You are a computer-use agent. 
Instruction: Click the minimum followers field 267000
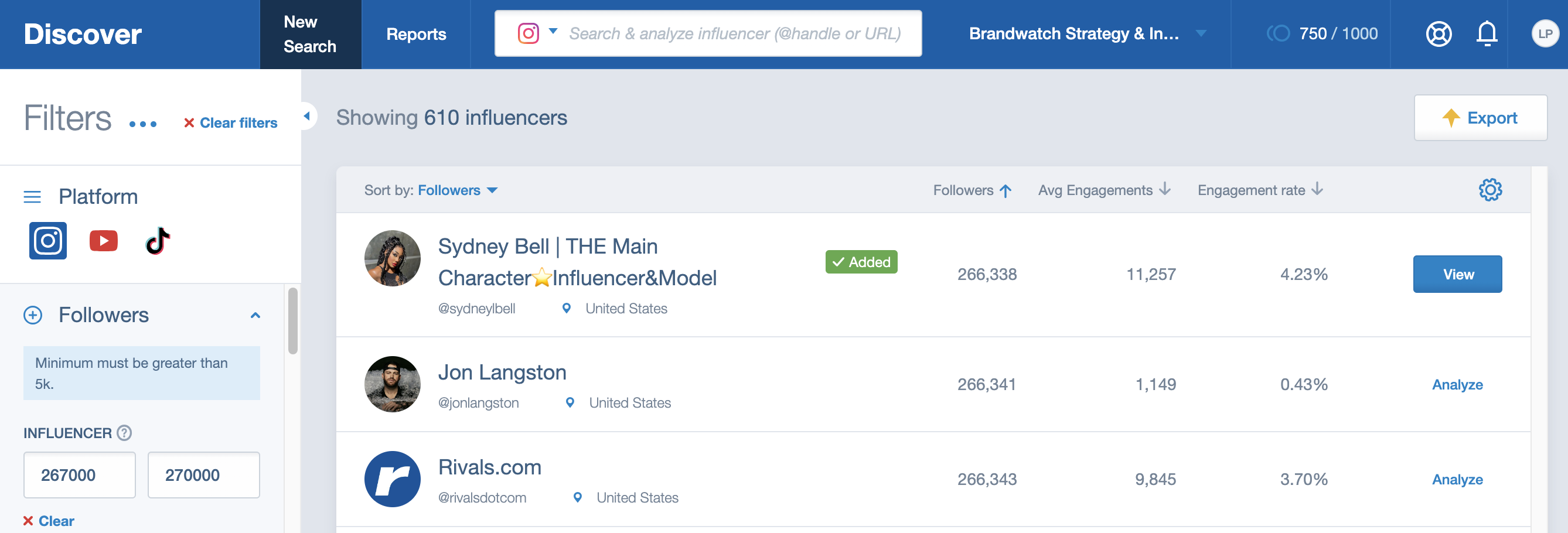click(79, 474)
